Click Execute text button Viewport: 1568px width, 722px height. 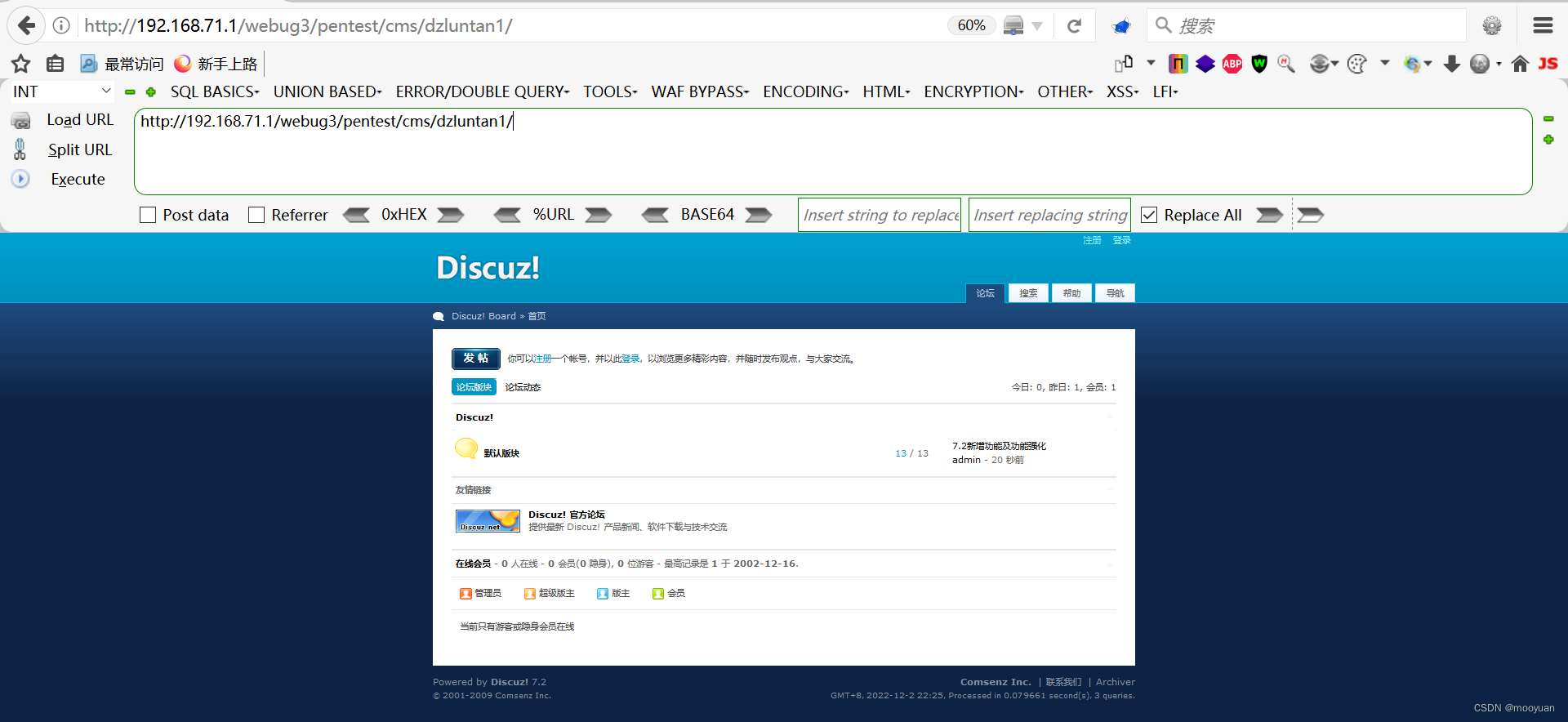click(x=78, y=179)
